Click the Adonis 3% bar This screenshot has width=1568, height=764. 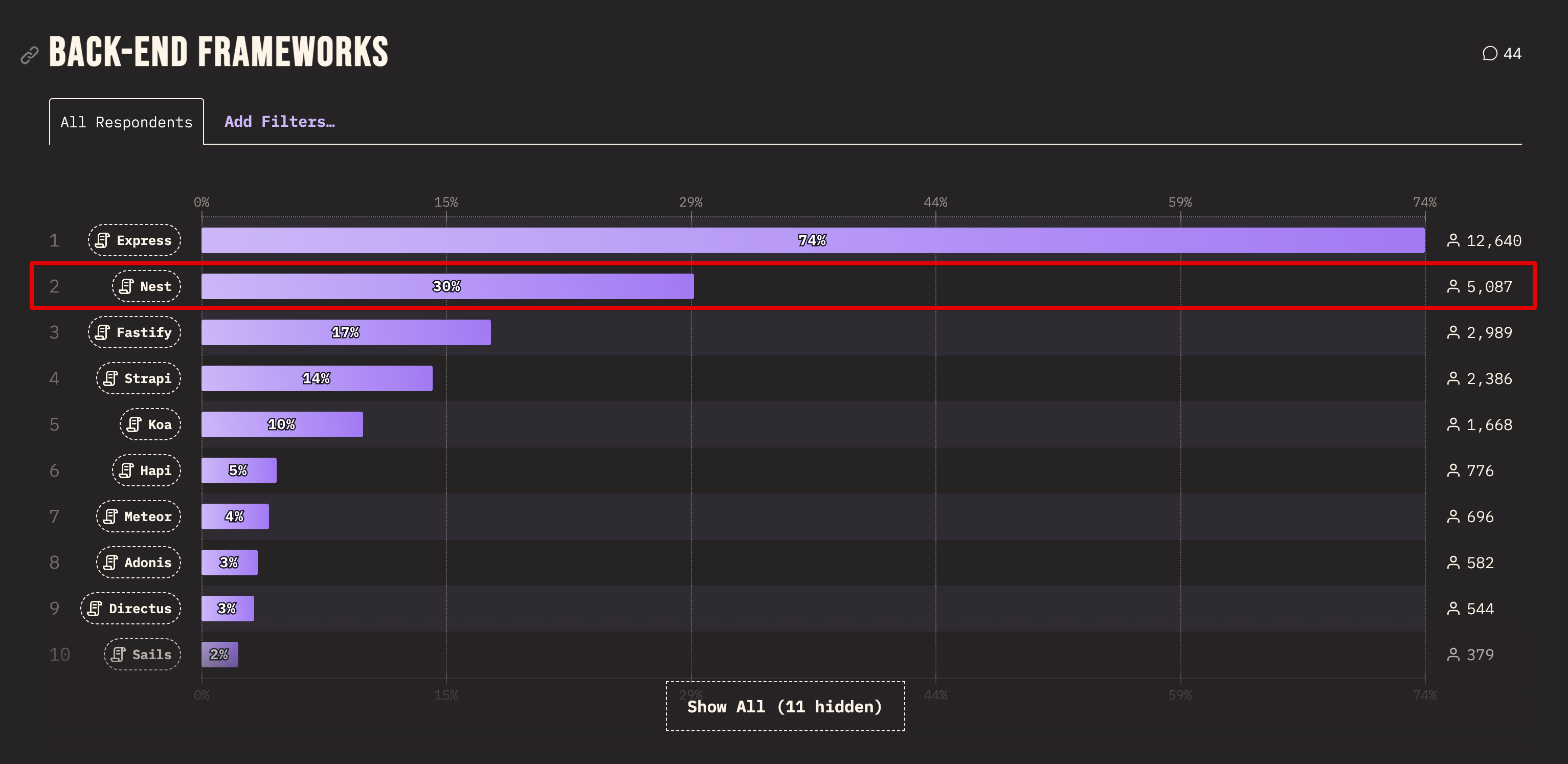pos(230,563)
